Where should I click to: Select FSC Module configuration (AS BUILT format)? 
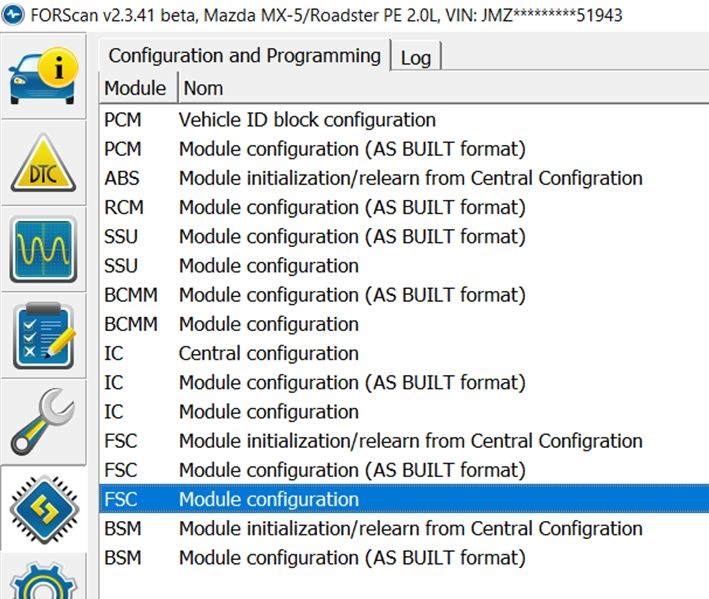(x=404, y=470)
